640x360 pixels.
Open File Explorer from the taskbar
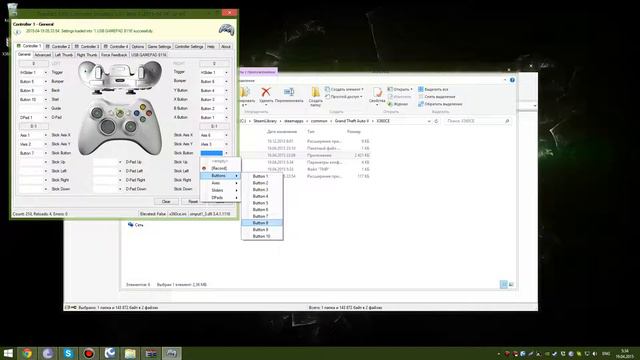(130, 353)
